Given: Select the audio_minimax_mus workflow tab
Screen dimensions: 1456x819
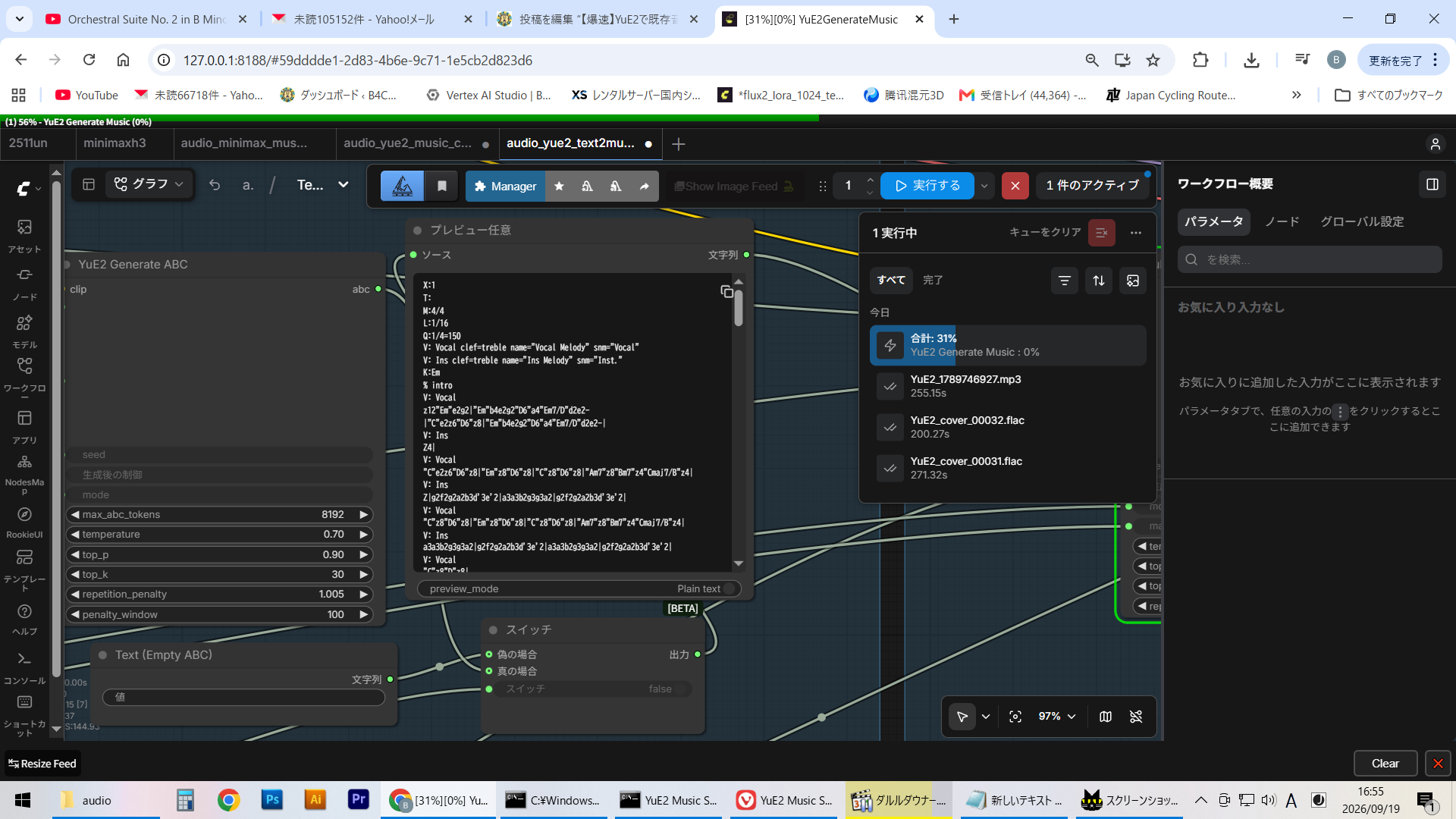Looking at the screenshot, I should [244, 143].
